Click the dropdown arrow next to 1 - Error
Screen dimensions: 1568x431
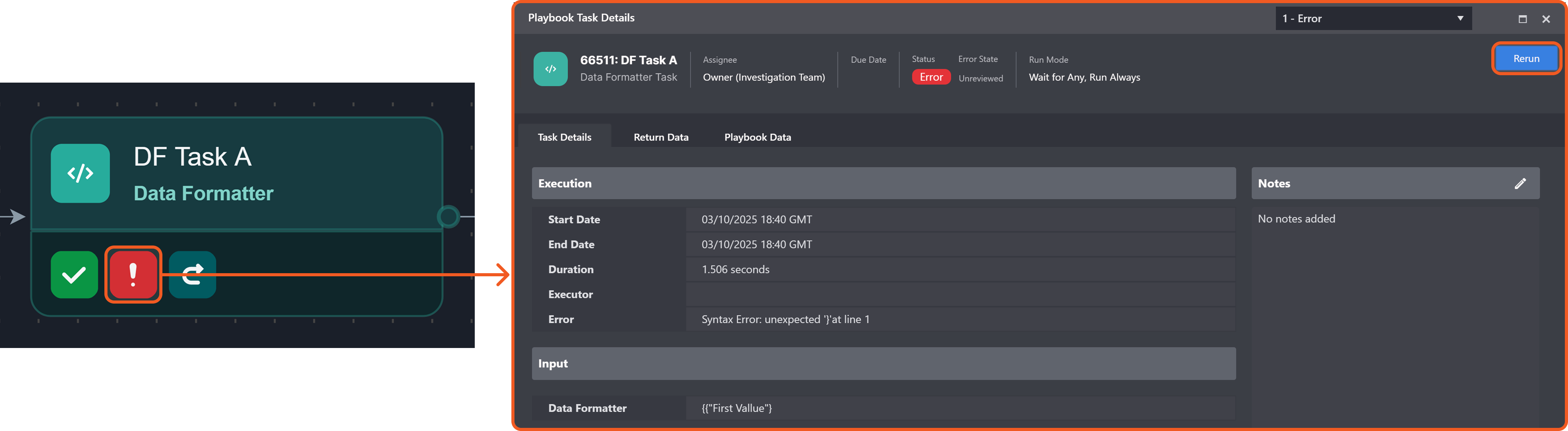click(1460, 19)
